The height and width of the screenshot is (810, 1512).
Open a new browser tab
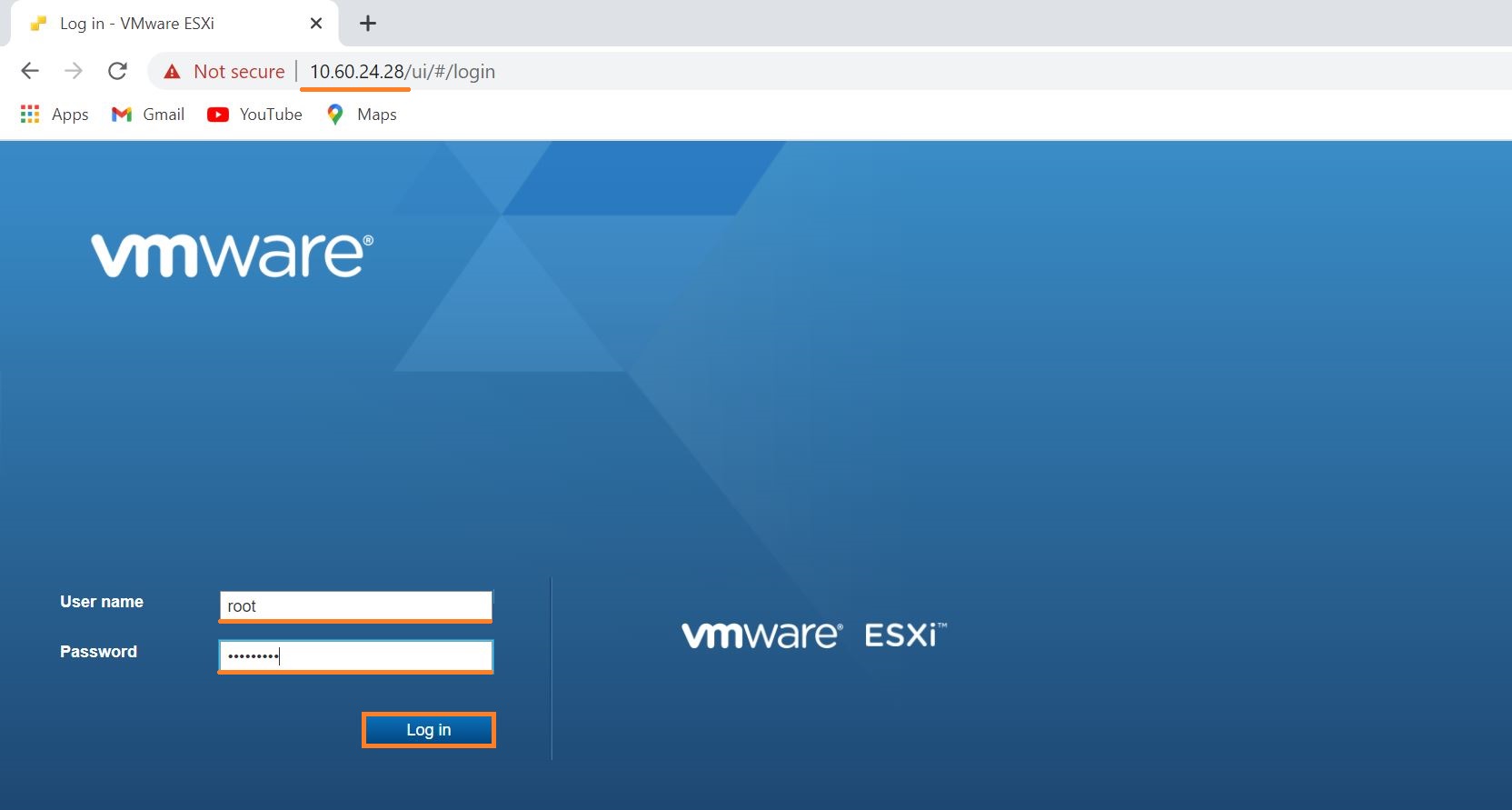click(367, 24)
